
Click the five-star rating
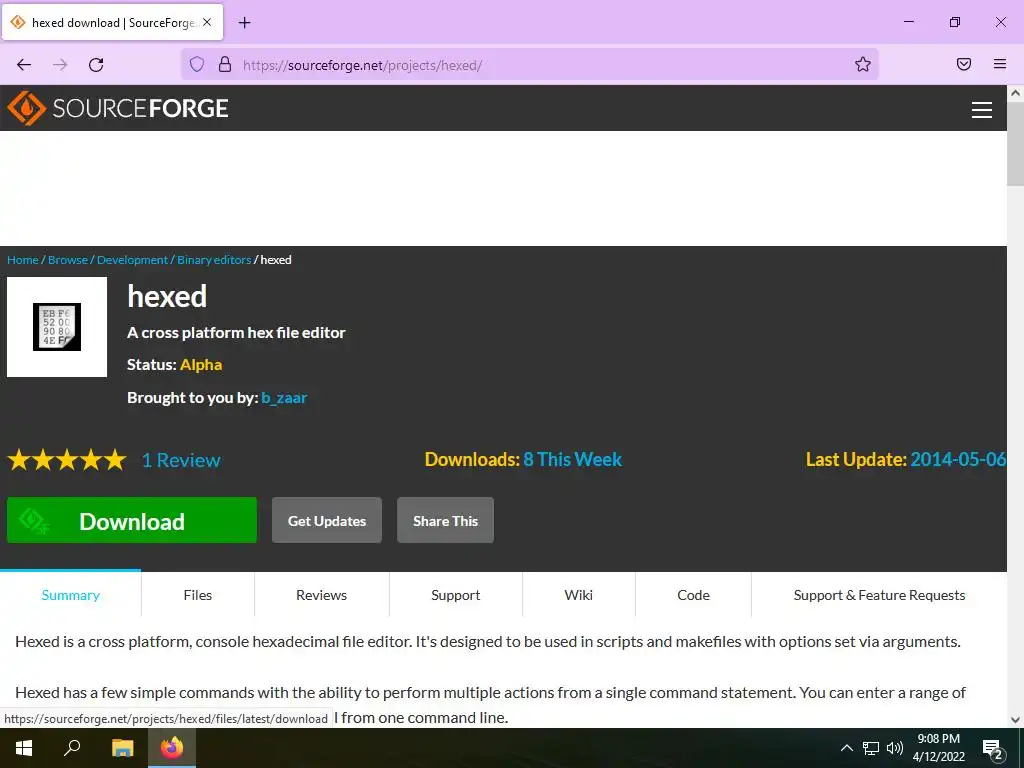(x=67, y=460)
